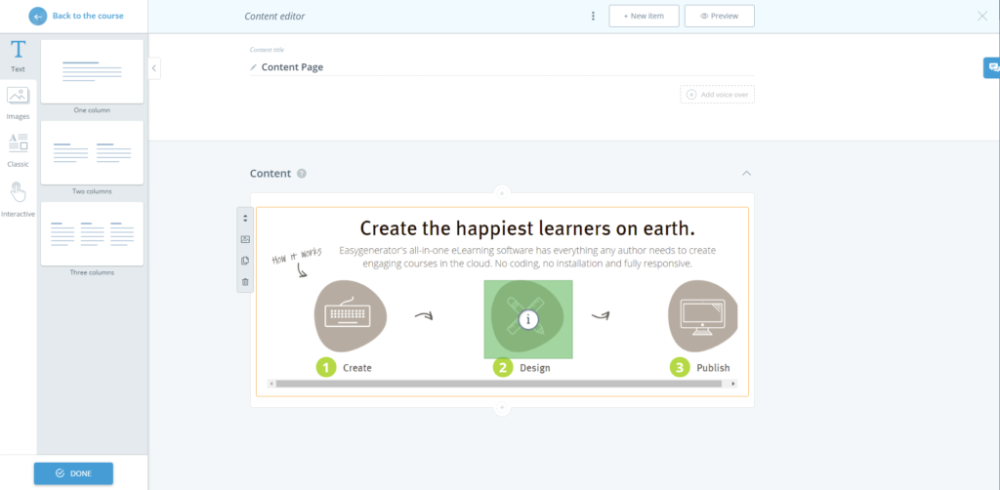Duplicate the content block with copy icon
The width and height of the screenshot is (1000, 490).
(x=245, y=260)
